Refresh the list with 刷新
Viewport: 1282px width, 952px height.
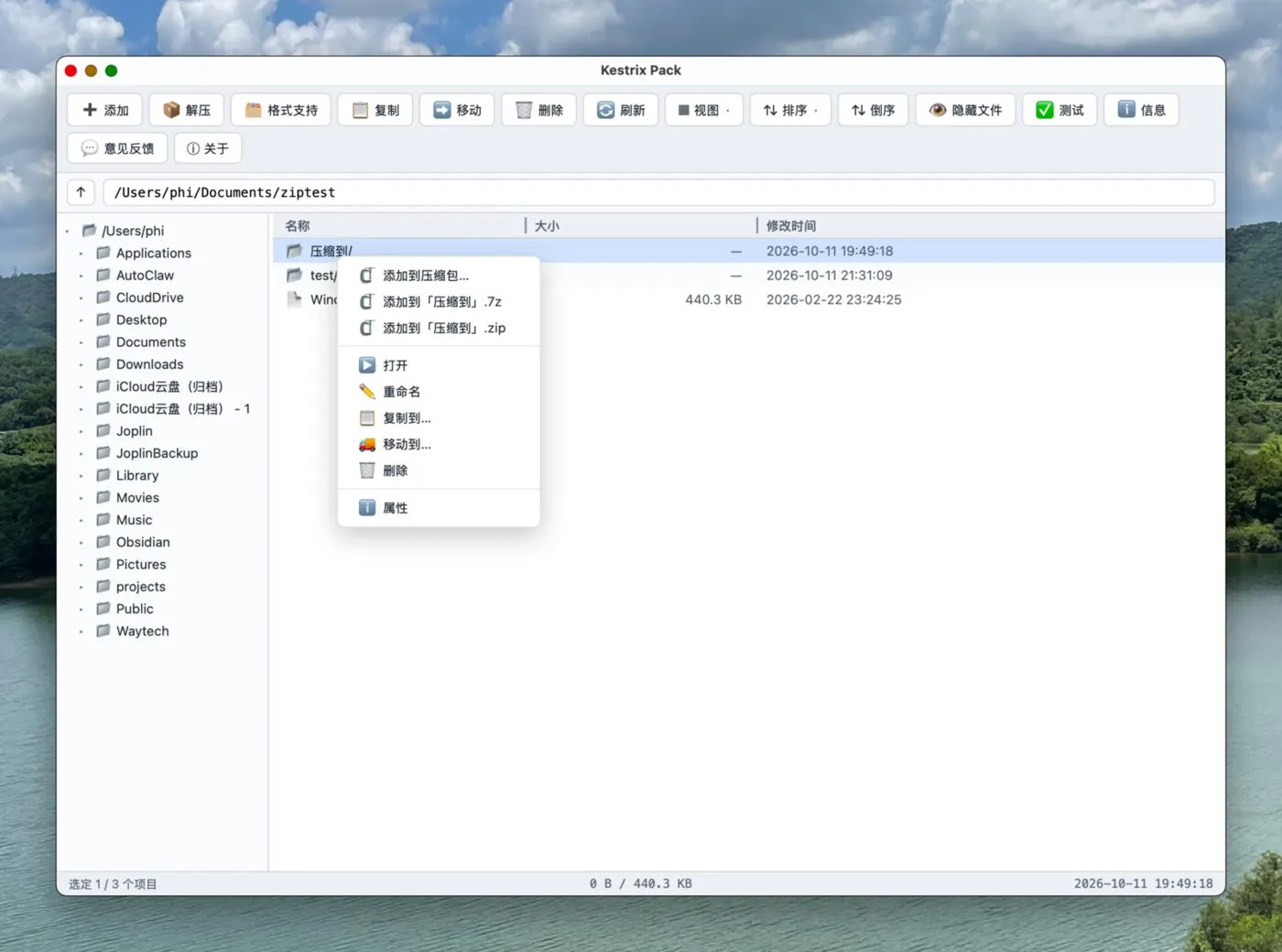point(621,110)
